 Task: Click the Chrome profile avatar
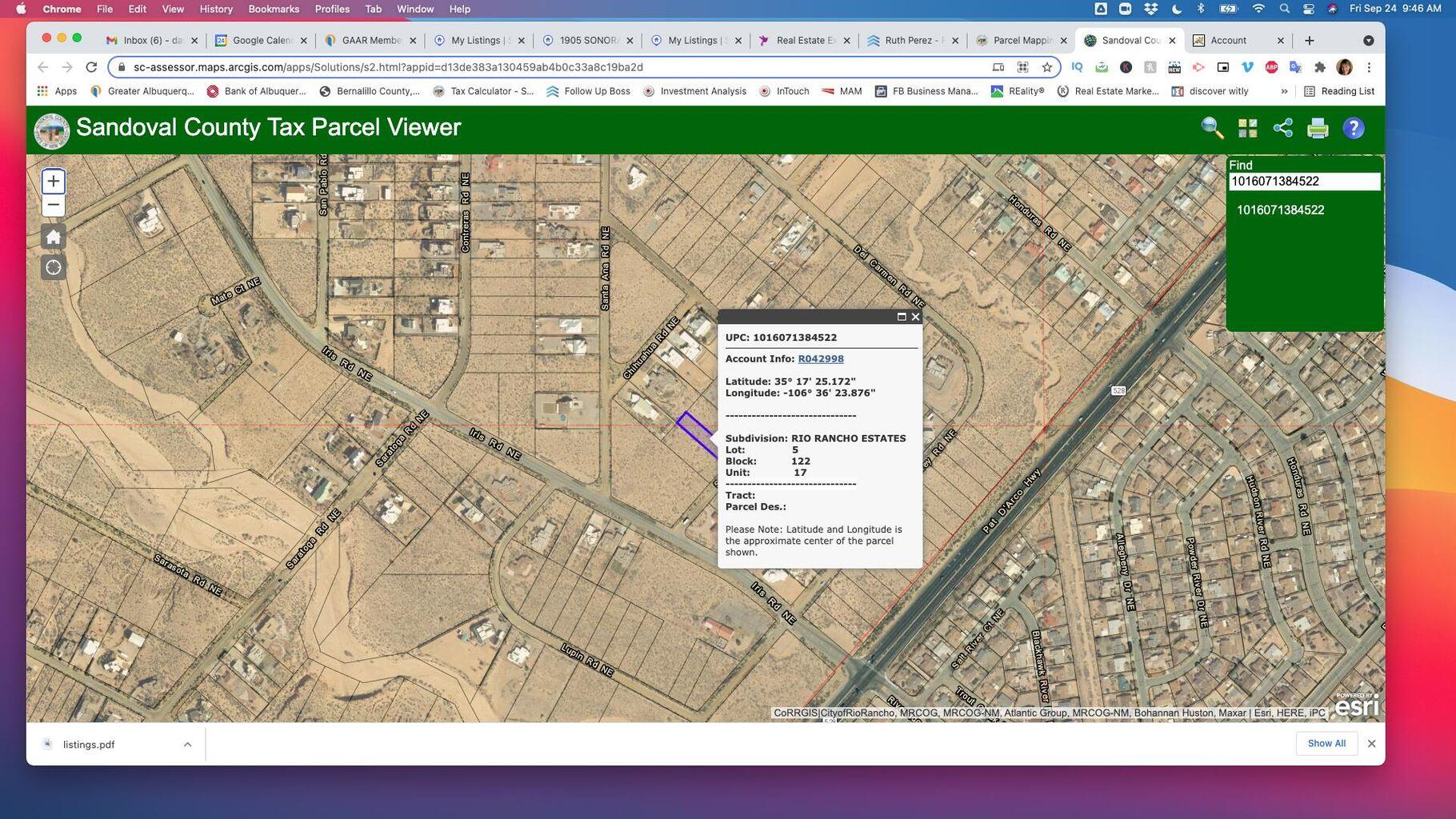[x=1345, y=67]
